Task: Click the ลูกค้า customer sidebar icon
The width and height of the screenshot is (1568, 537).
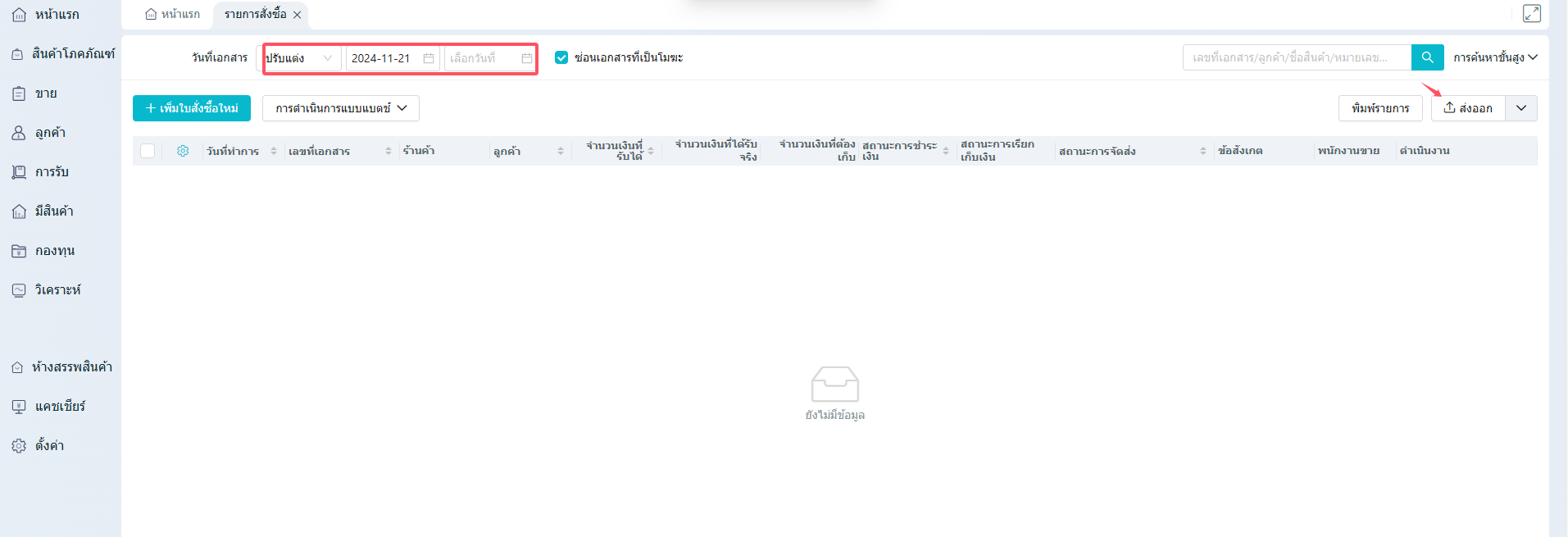Action: (x=19, y=133)
